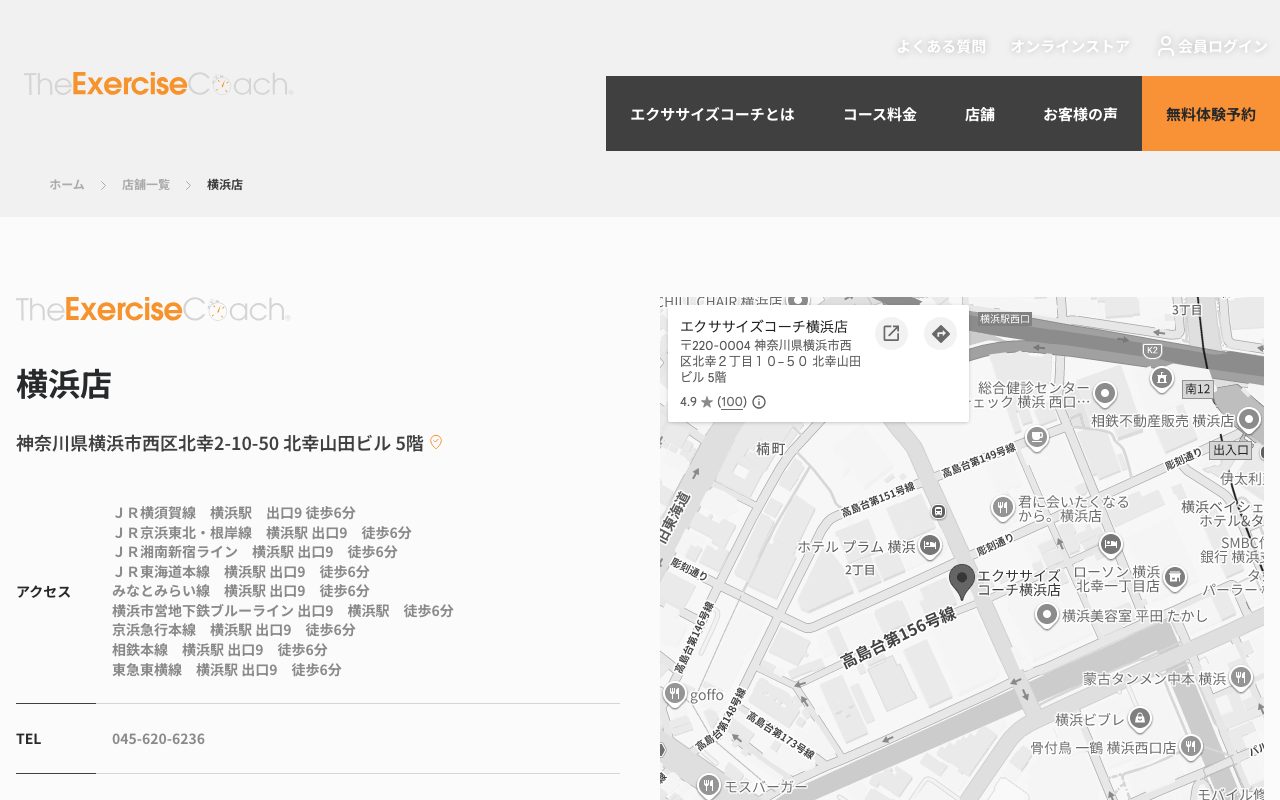The image size is (1280, 800).
Task: Click ローソン 横浜北幸一丁目店 shop icon
Action: click(1175, 577)
